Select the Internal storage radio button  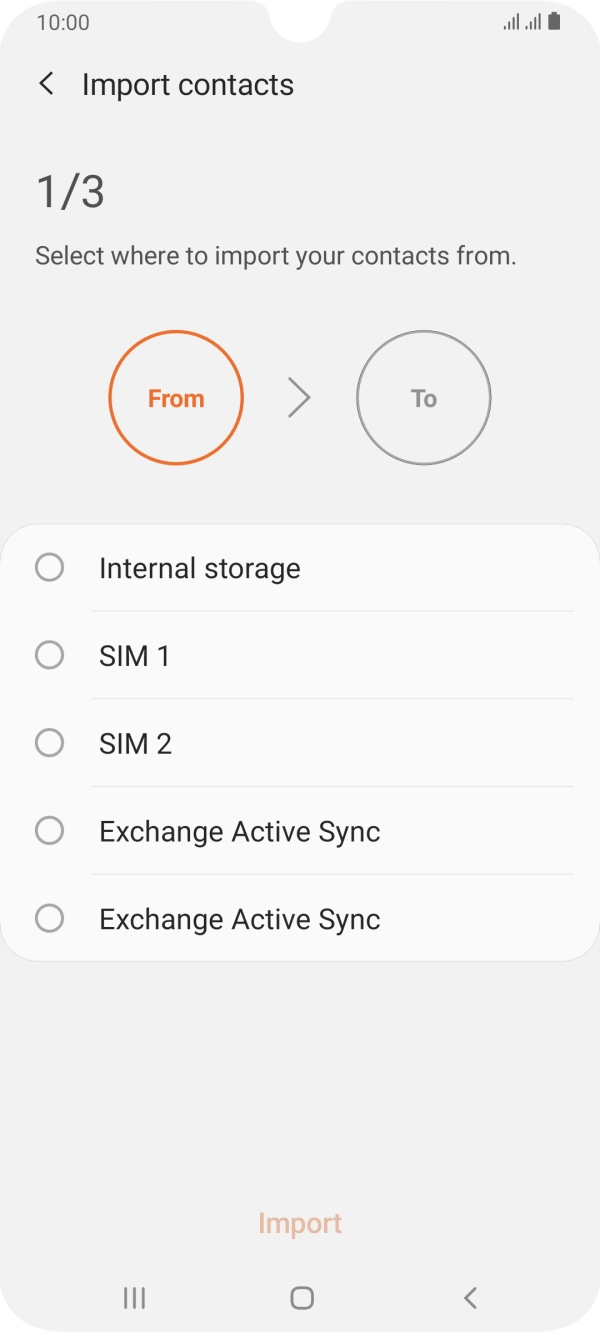pos(49,568)
